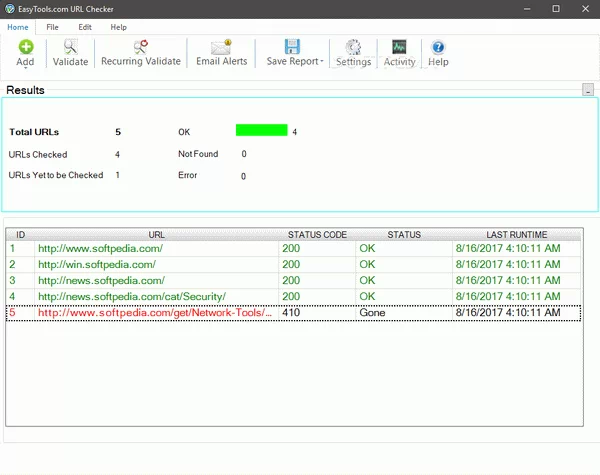
Task: Sort by LAST RUNTIME column header
Action: click(517, 235)
